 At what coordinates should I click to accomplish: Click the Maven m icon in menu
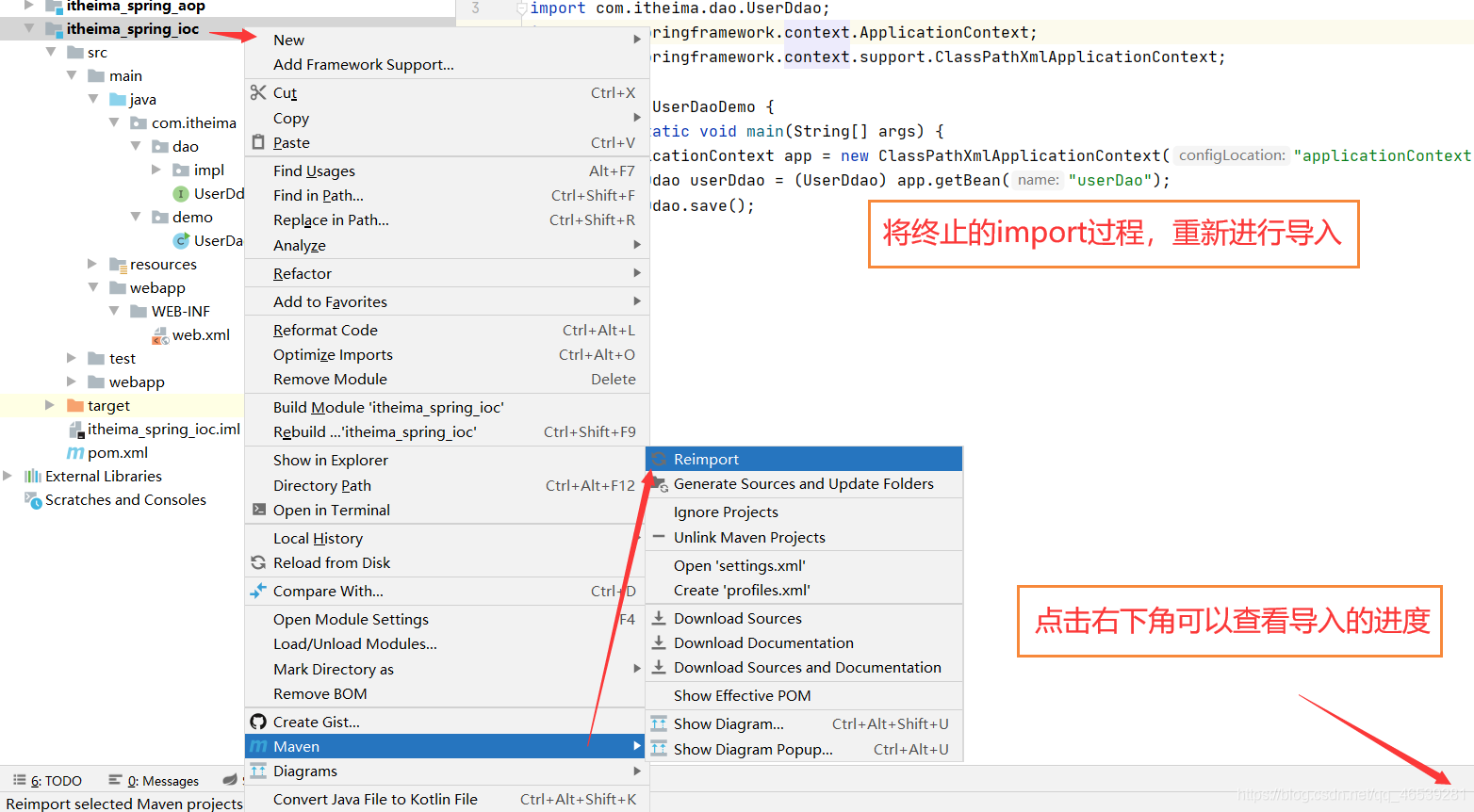point(258,746)
